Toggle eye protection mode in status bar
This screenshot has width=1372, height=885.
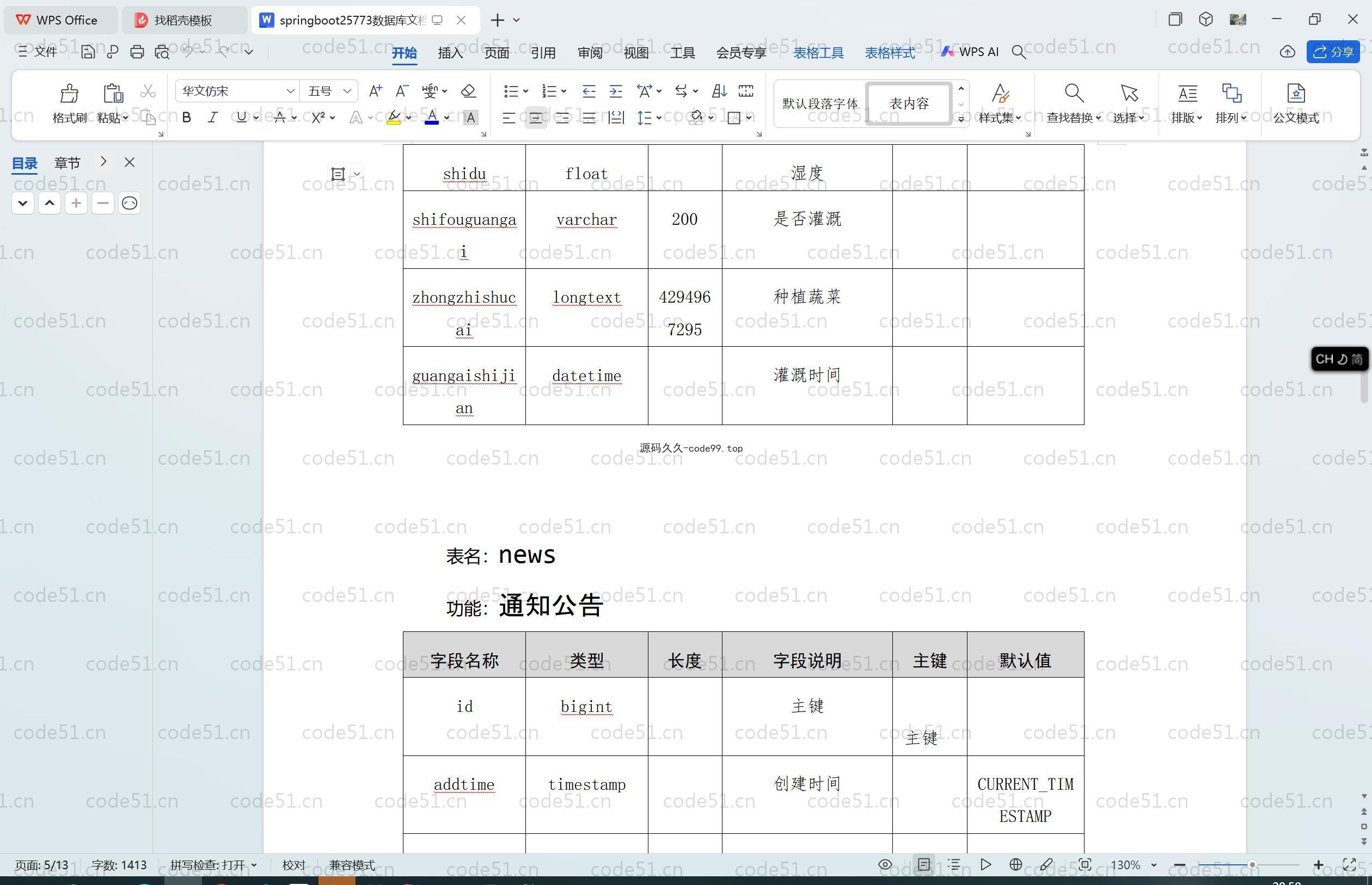coord(885,864)
